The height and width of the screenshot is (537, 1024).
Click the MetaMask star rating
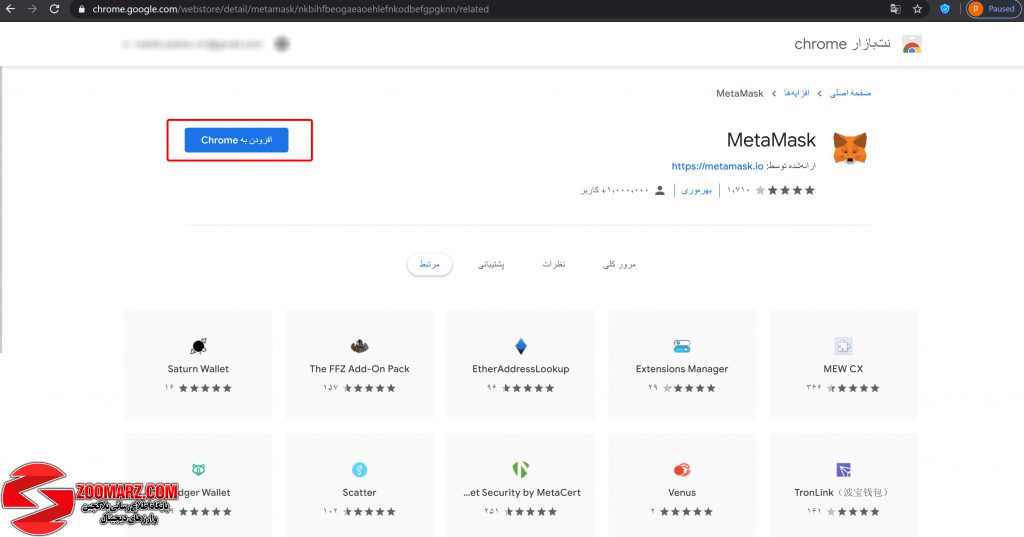785,190
